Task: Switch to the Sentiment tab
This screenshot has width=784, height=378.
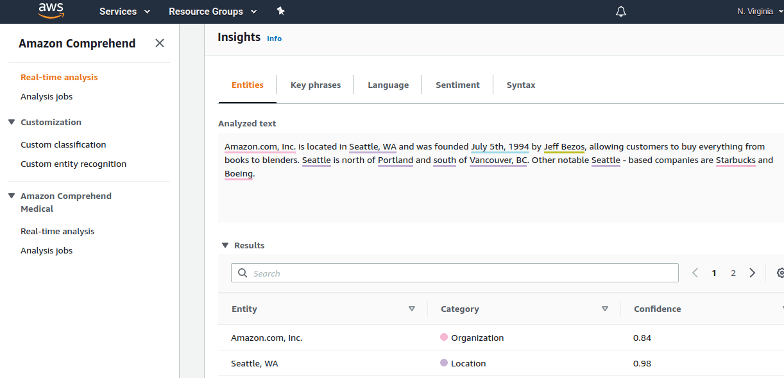Action: 458,85
